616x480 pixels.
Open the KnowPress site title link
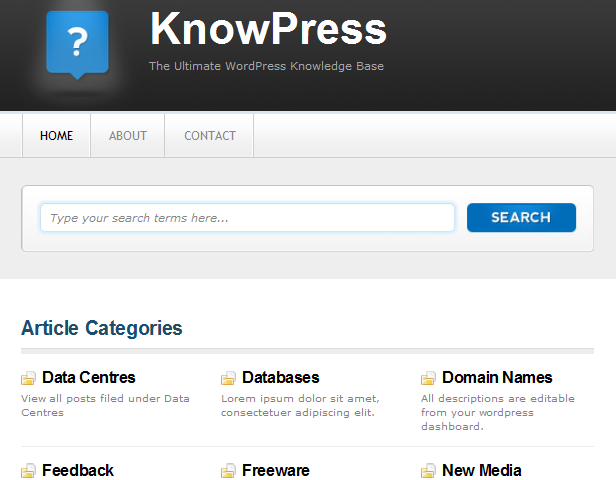click(268, 29)
